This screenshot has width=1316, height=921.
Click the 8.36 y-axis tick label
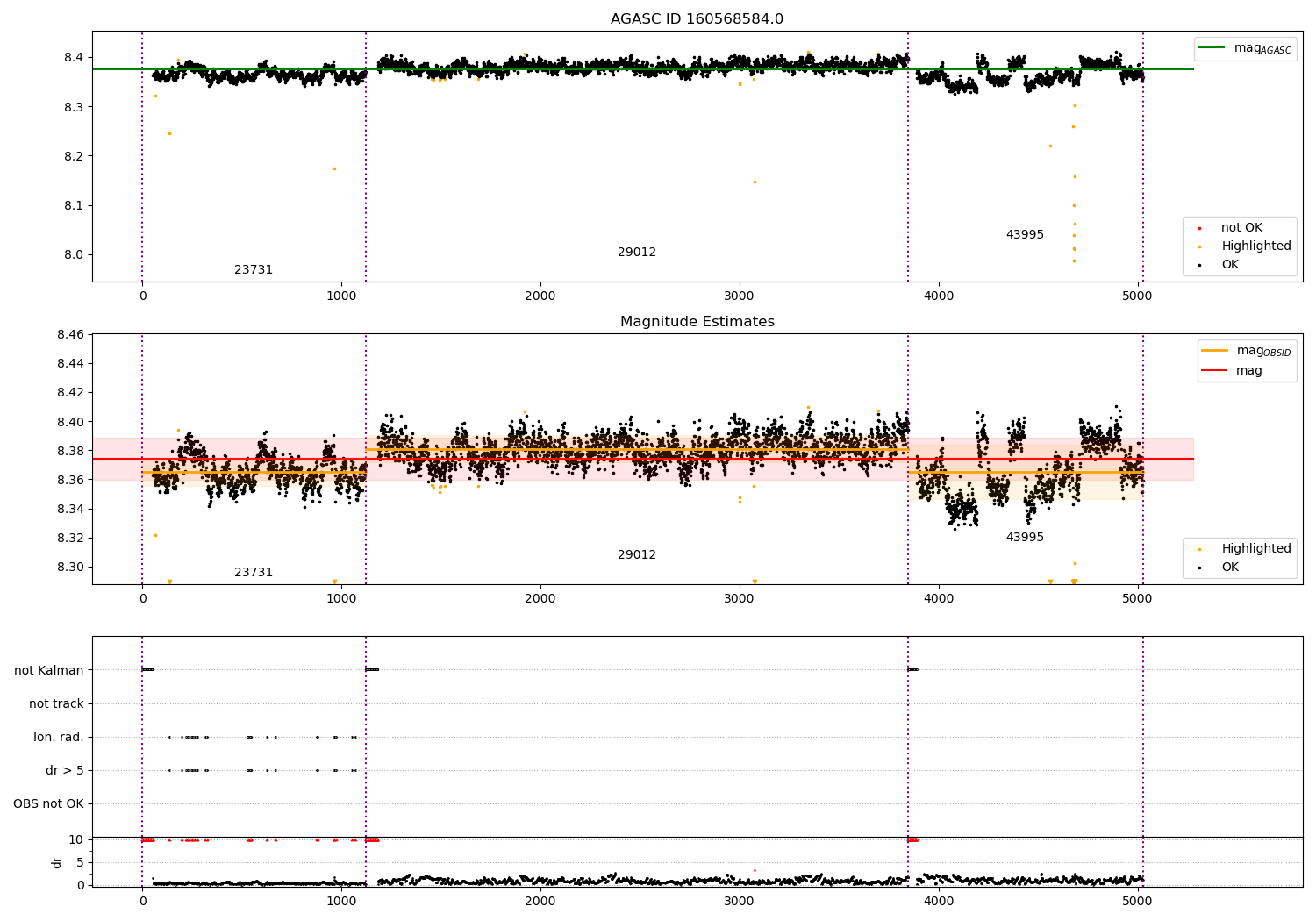click(70, 480)
